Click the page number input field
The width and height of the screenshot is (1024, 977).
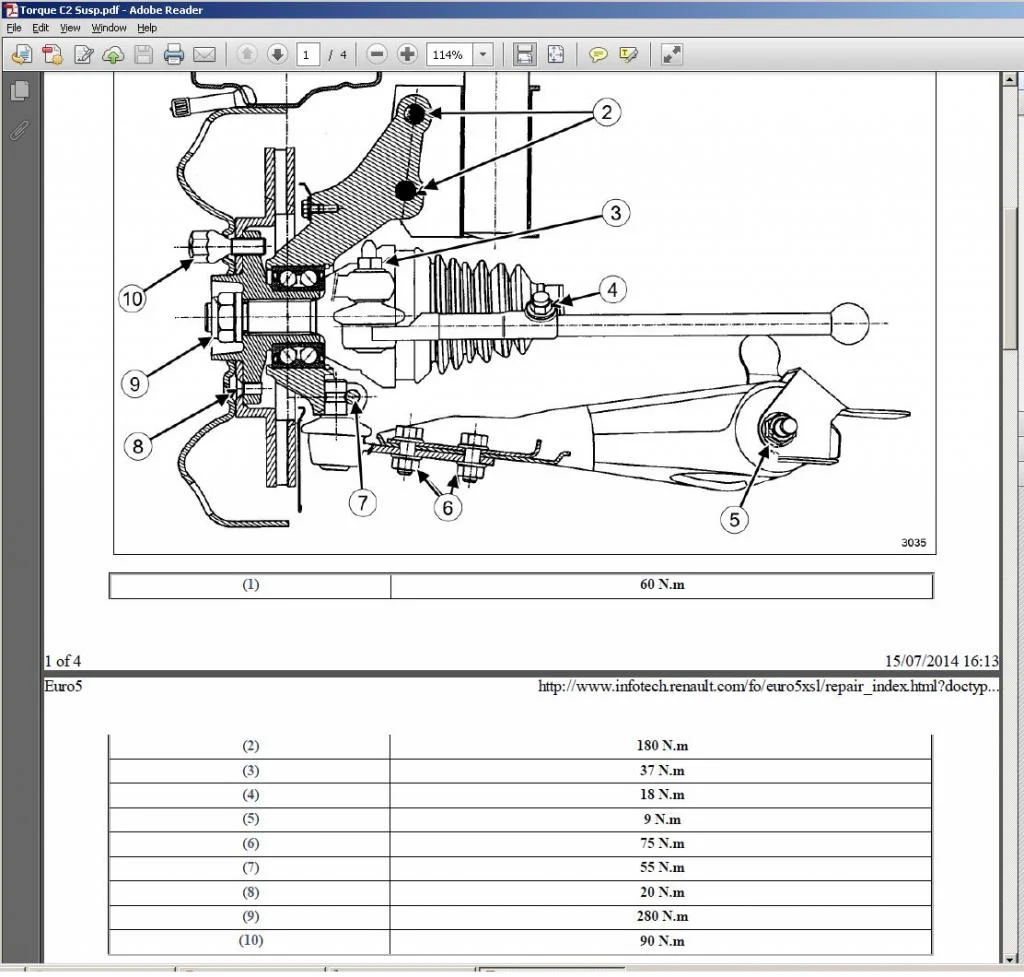(x=308, y=55)
